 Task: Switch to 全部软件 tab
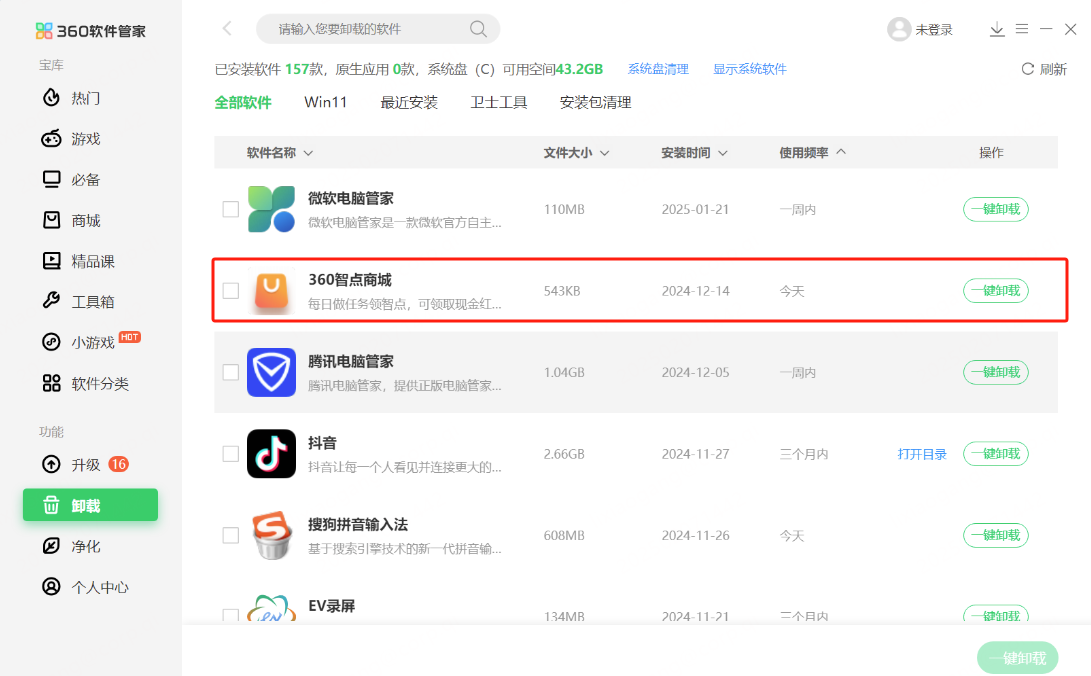243,102
